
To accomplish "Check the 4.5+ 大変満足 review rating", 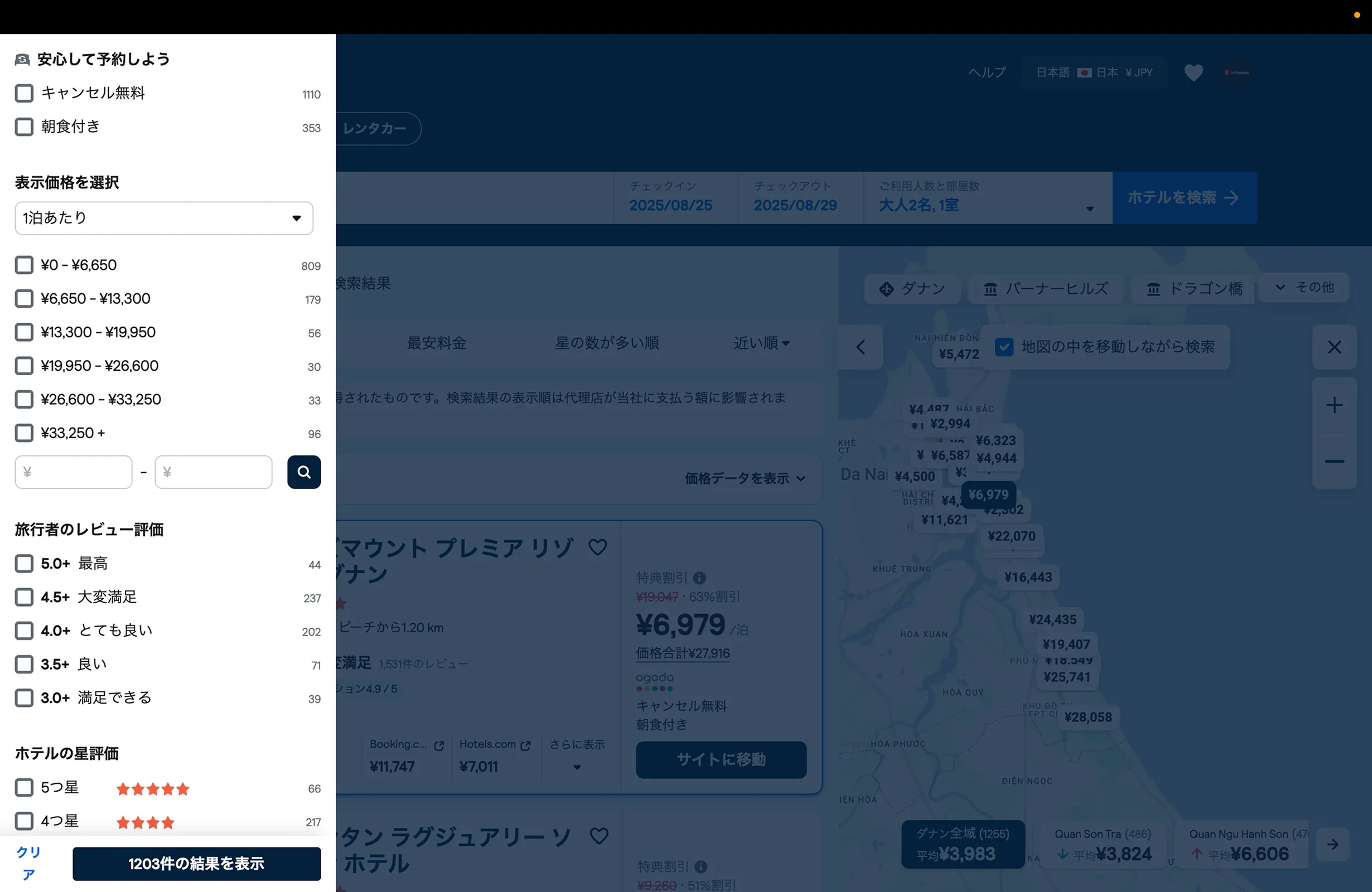I will [x=23, y=597].
